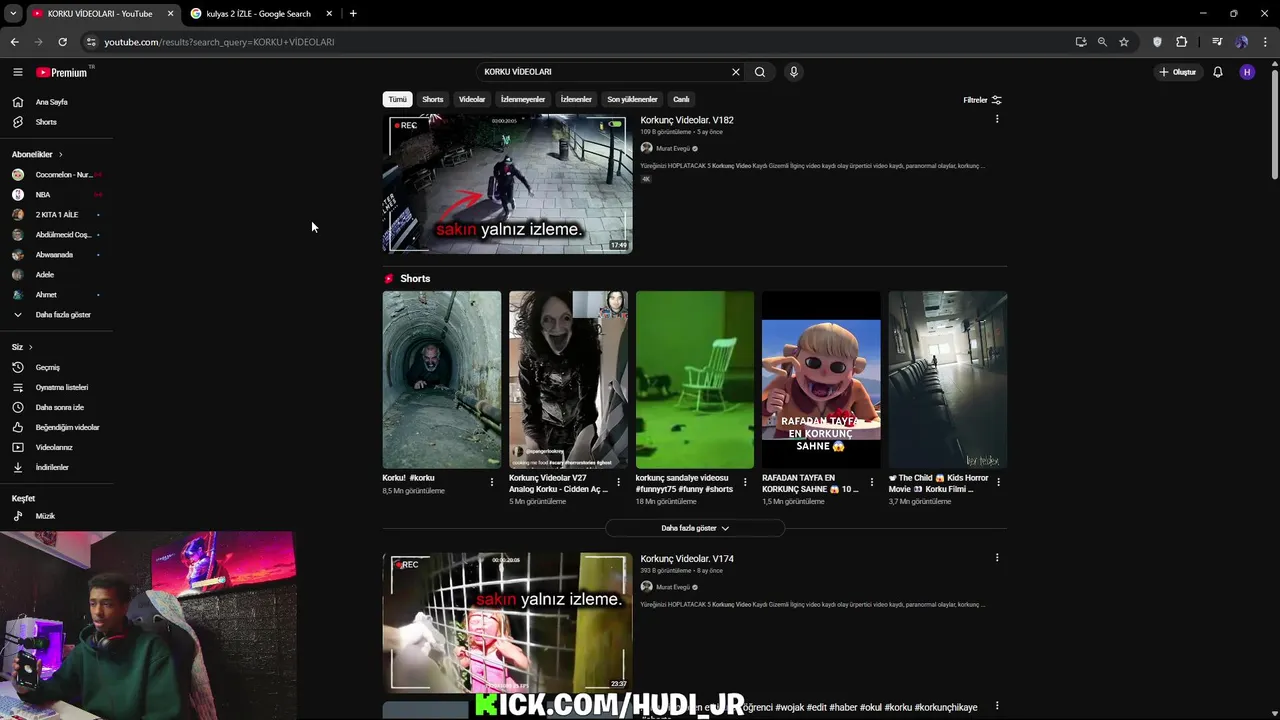Open the Abwaanada subscription channel
This screenshot has height=720, width=1280.
click(x=56, y=255)
